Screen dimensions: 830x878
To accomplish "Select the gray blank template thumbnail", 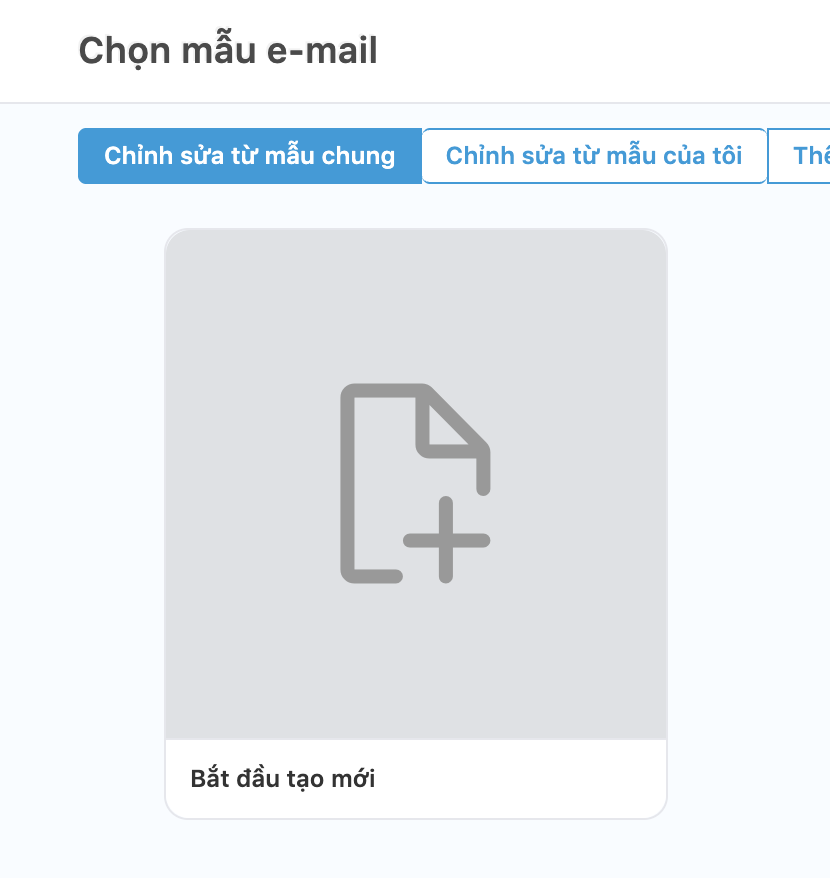I will click(x=416, y=484).
